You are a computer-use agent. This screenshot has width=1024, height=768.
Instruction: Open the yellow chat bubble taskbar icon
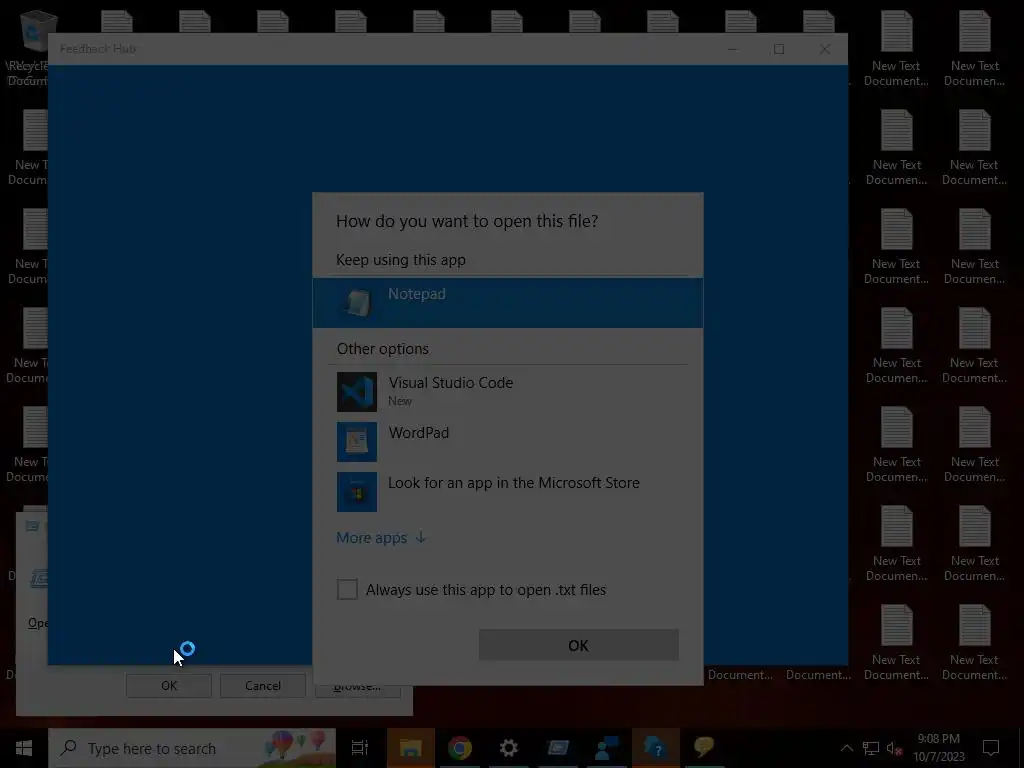point(704,748)
